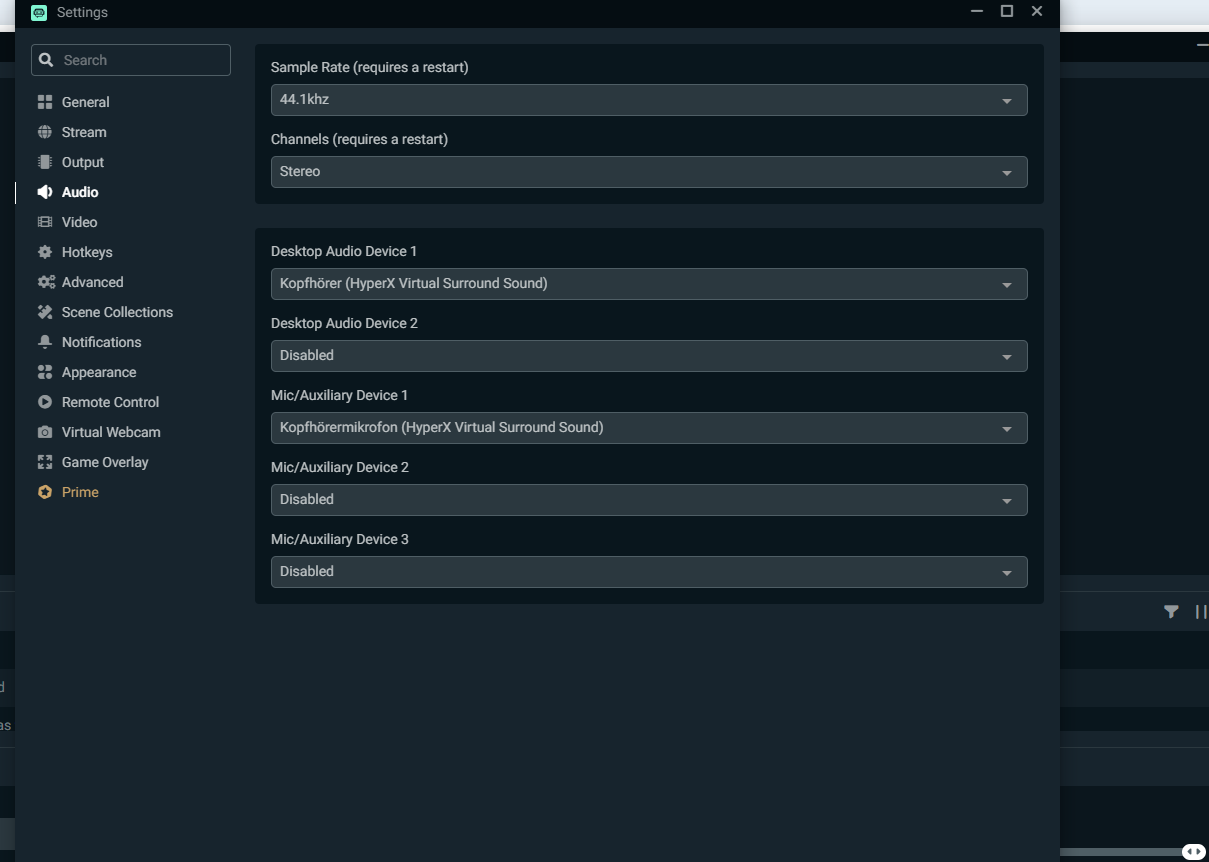Screen dimensions: 1209x862
Task: Open the Scene Collections settings
Action: point(117,312)
